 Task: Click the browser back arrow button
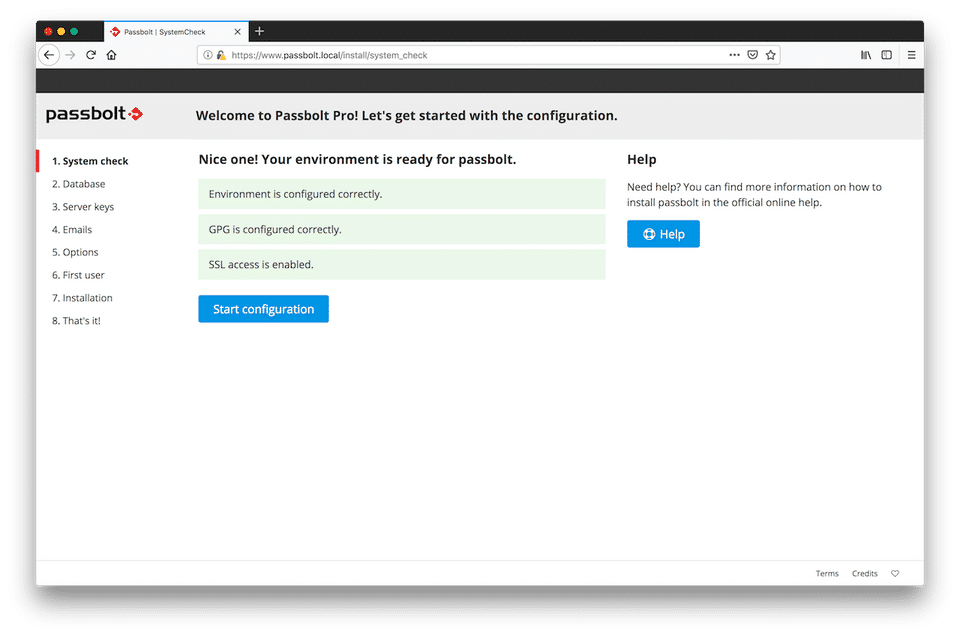(x=49, y=55)
